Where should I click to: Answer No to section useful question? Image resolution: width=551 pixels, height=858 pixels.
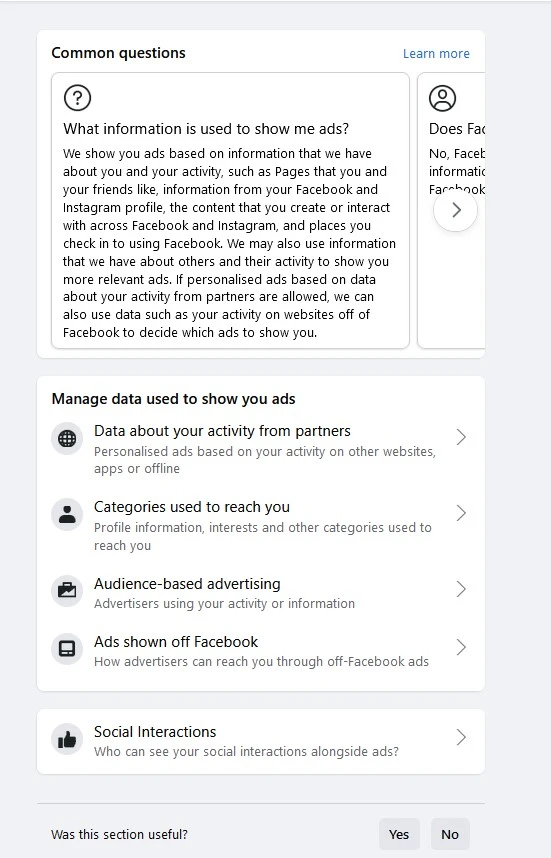click(x=450, y=834)
